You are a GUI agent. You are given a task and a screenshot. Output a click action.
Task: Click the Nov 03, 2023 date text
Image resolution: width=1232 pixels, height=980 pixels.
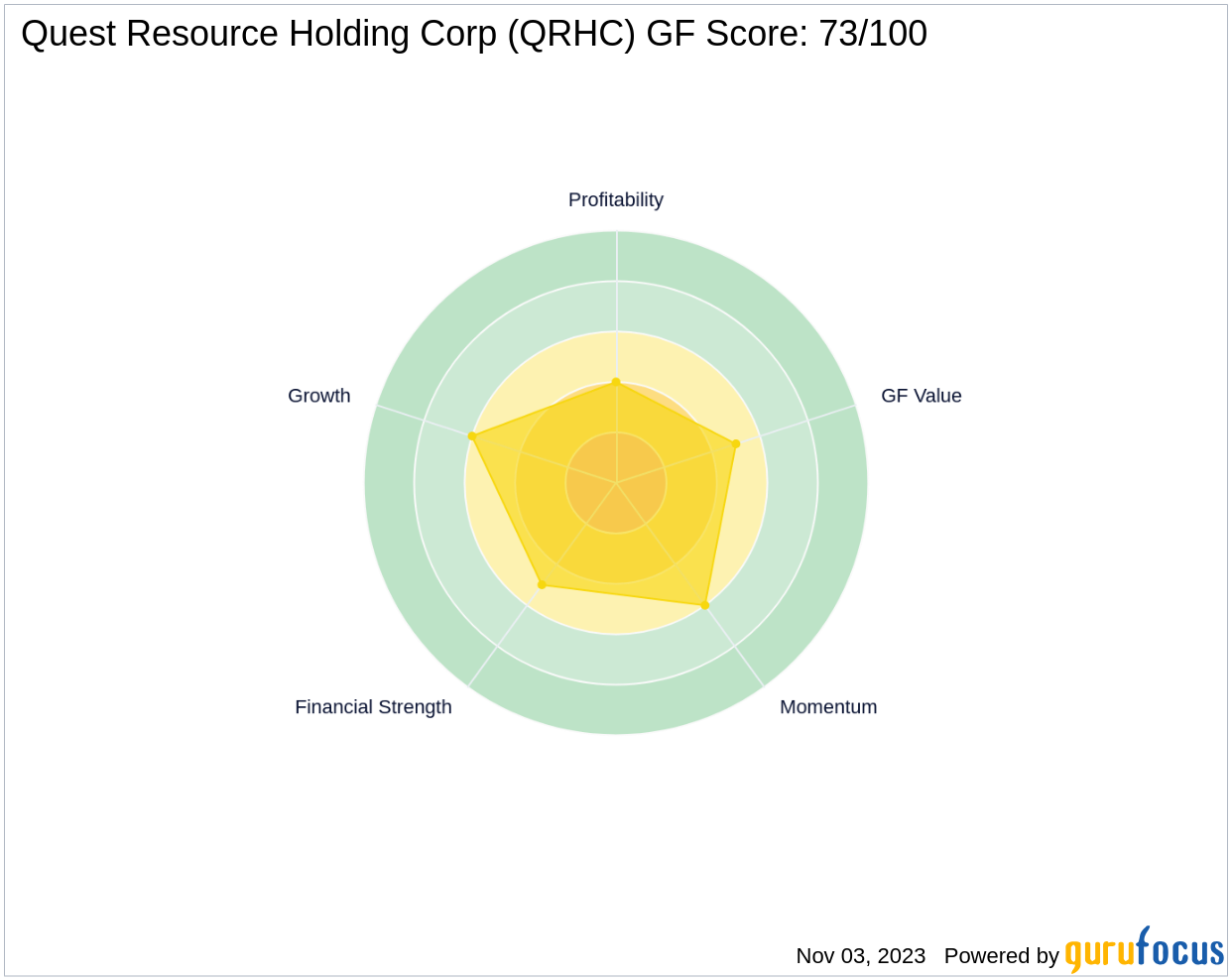[861, 956]
